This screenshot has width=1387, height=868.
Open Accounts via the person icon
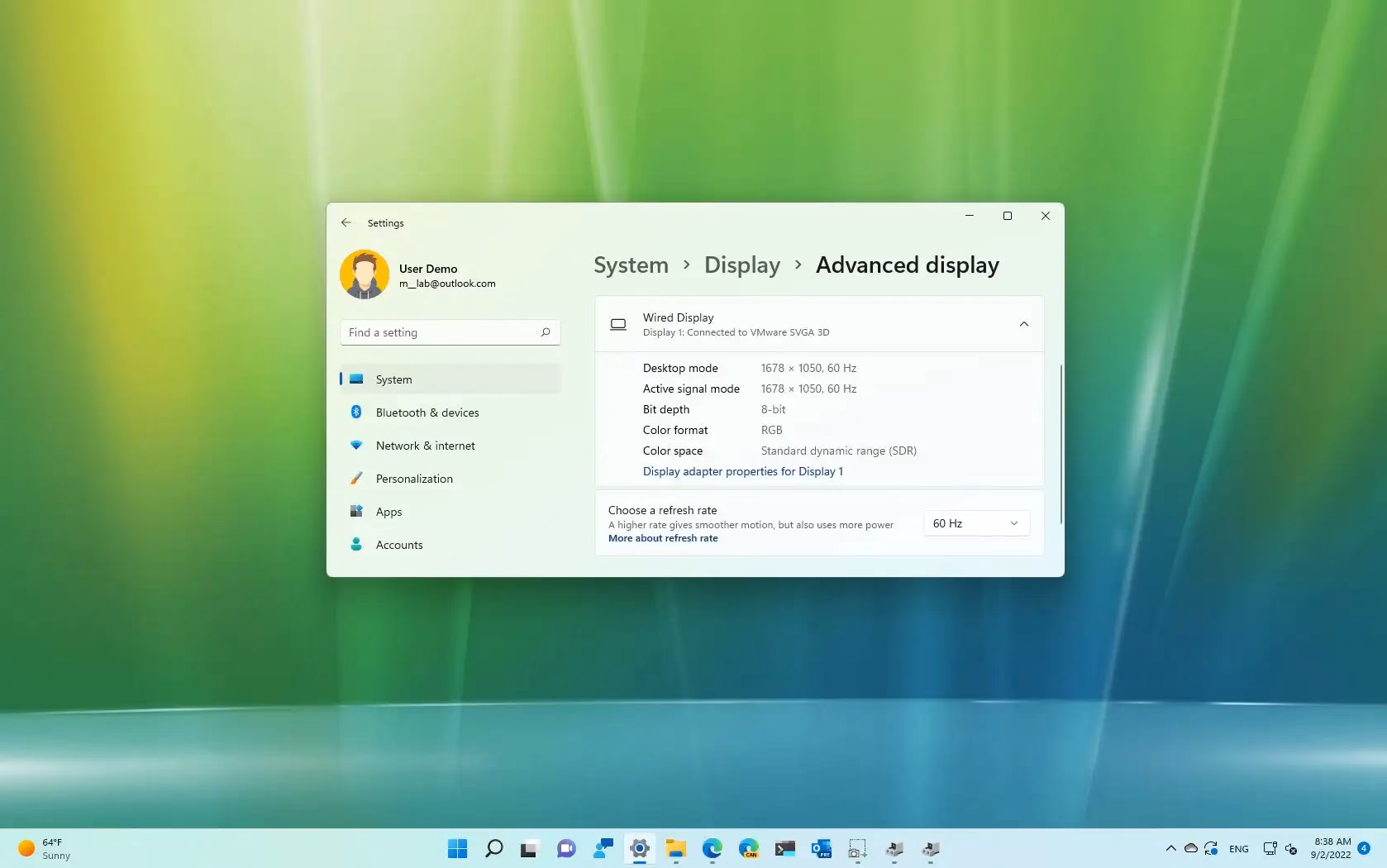click(355, 544)
